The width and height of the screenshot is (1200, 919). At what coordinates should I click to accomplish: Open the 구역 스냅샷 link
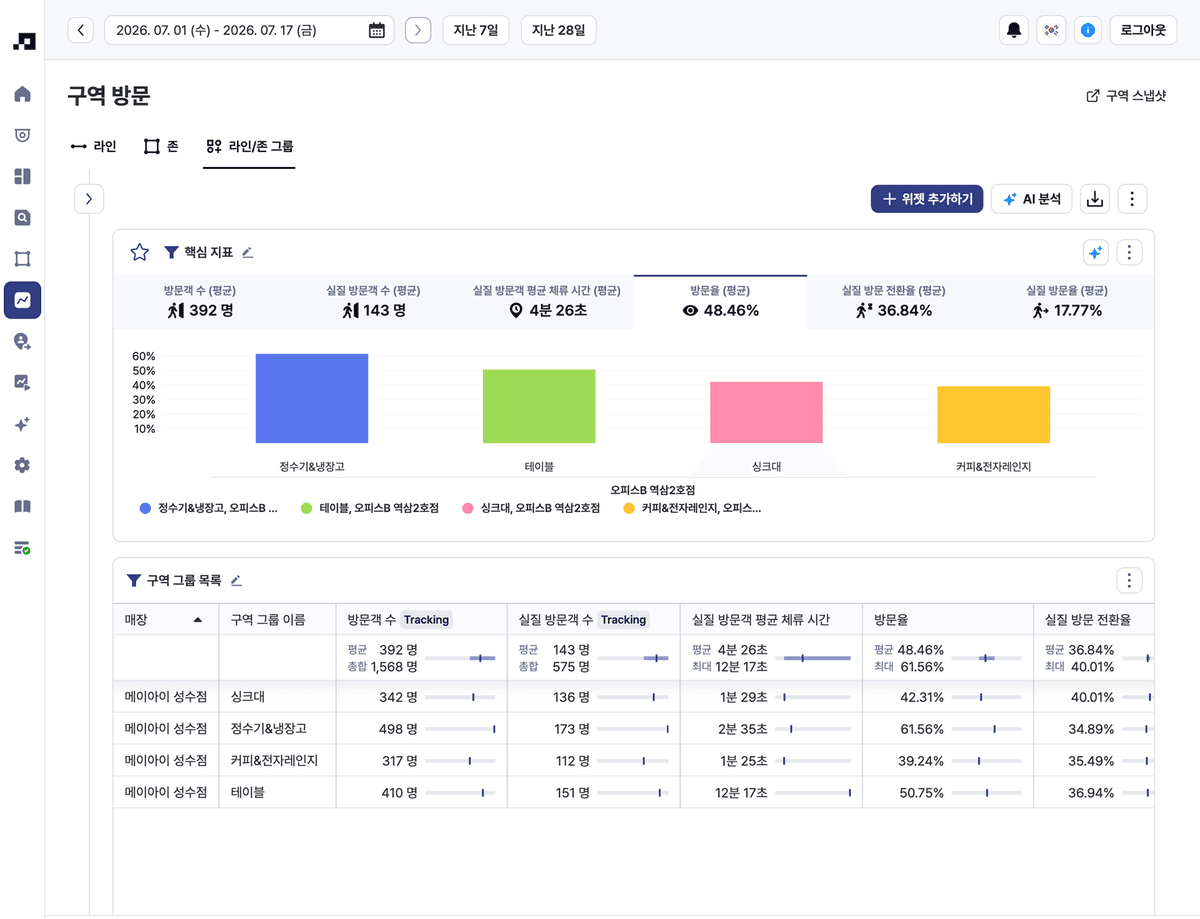1126,96
